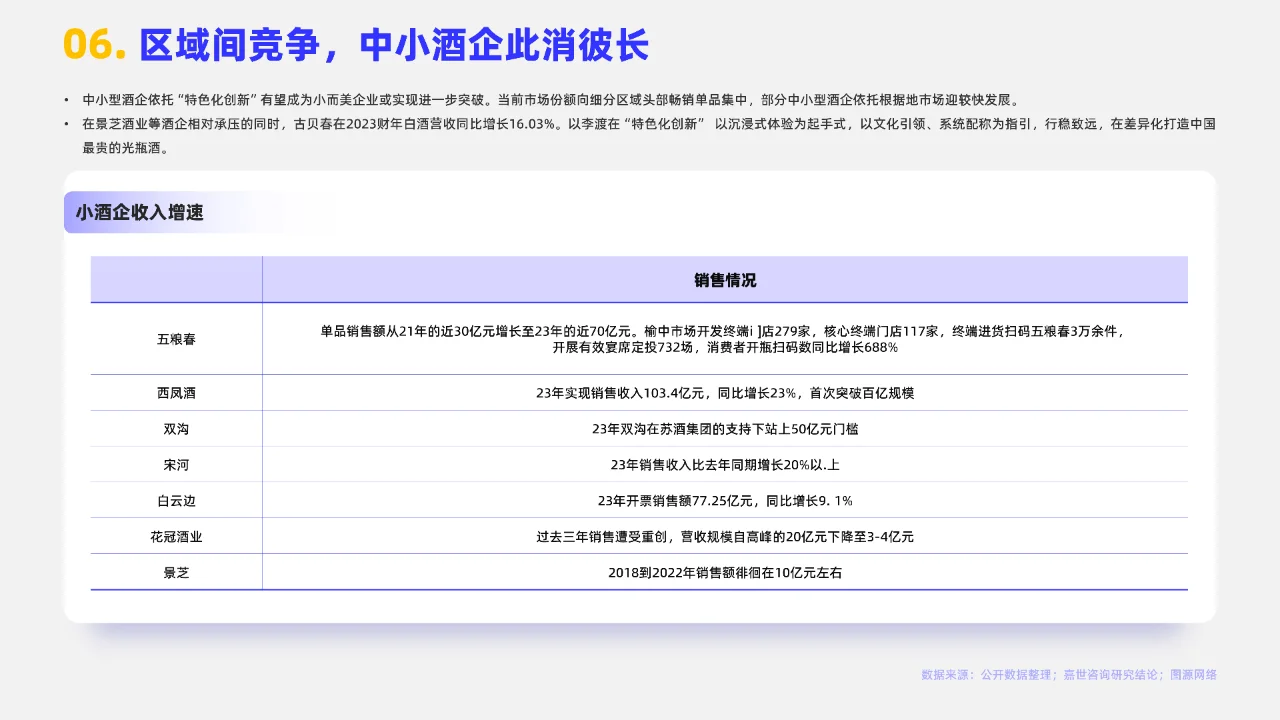1280x720 pixels.
Task: Click the 五粮春 sales description cell
Action: pyautogui.click(x=725, y=339)
